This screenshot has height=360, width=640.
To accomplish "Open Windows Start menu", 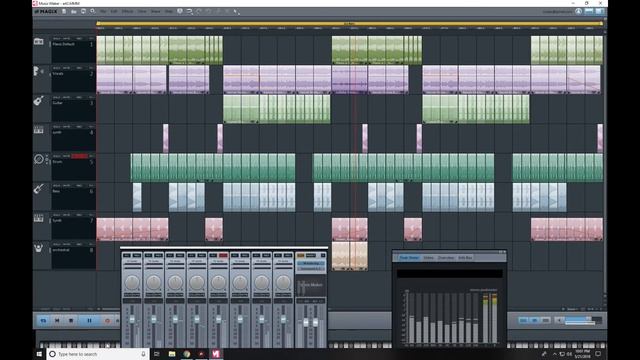I will (x=40, y=354).
